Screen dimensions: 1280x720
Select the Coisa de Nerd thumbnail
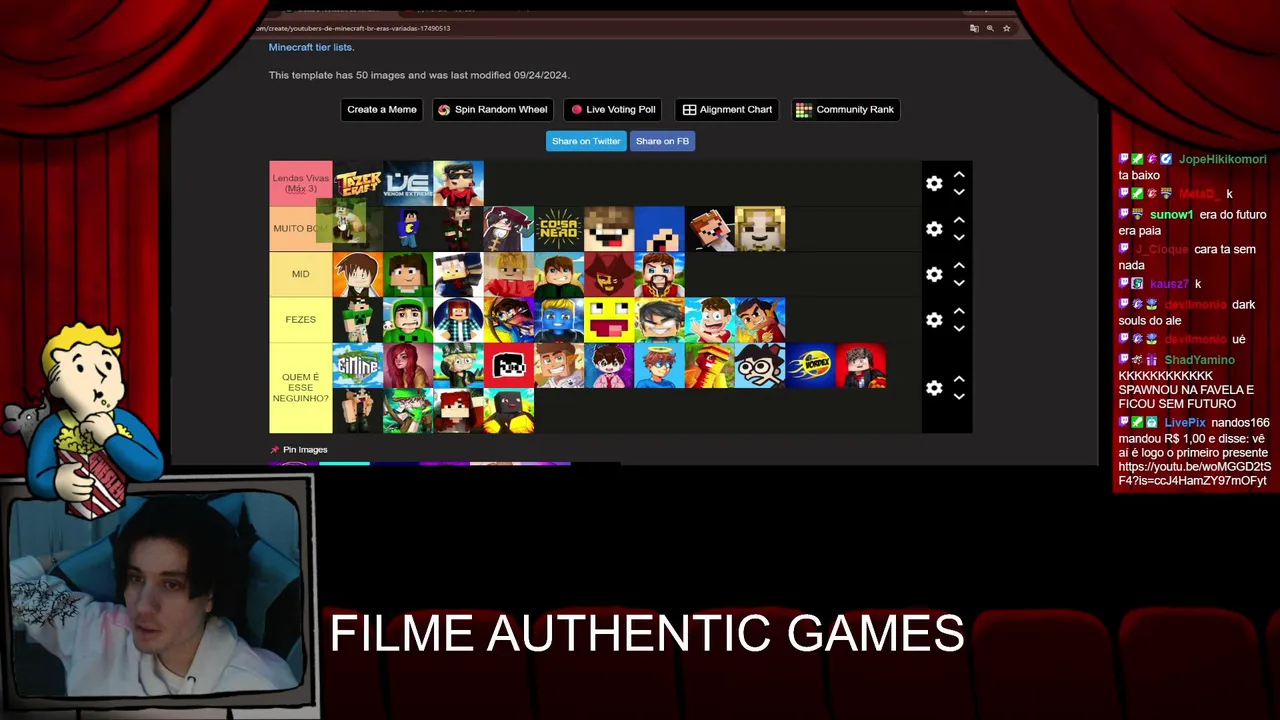point(559,229)
